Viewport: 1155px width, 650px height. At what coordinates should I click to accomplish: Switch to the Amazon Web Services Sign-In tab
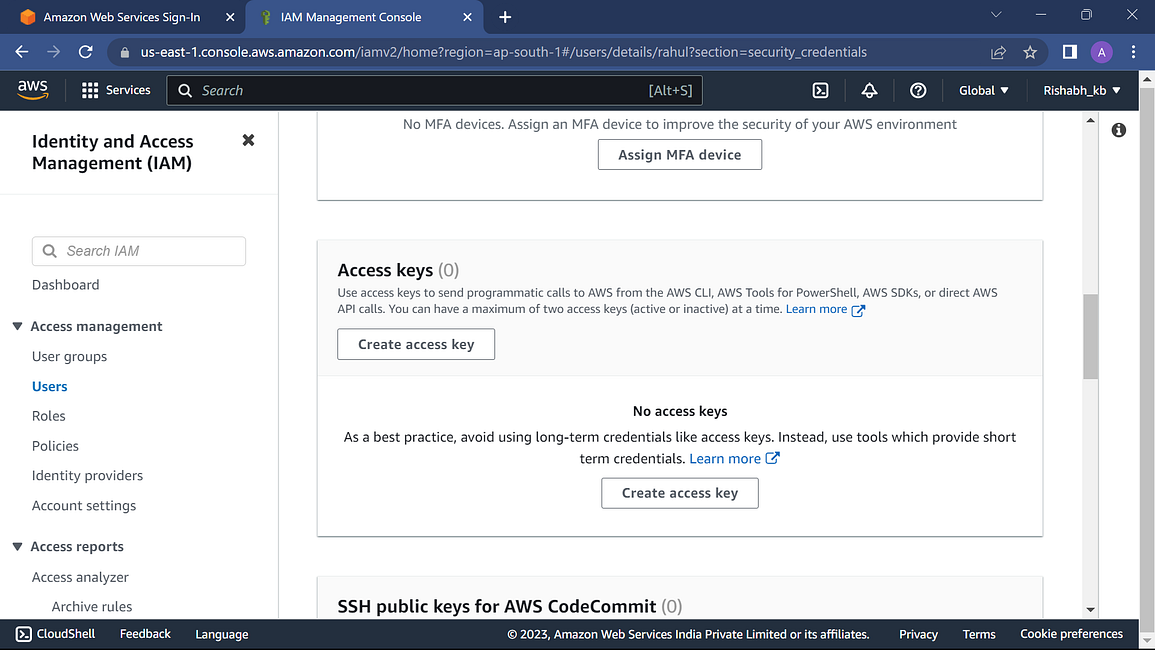click(122, 17)
